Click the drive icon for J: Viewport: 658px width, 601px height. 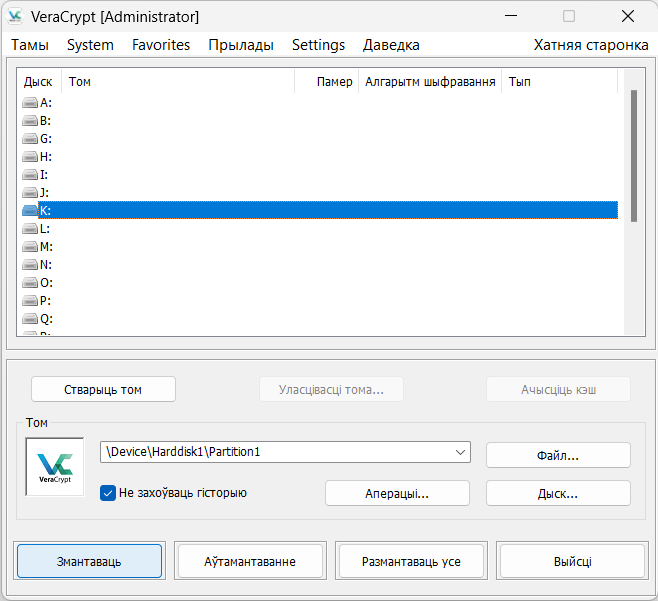30,193
